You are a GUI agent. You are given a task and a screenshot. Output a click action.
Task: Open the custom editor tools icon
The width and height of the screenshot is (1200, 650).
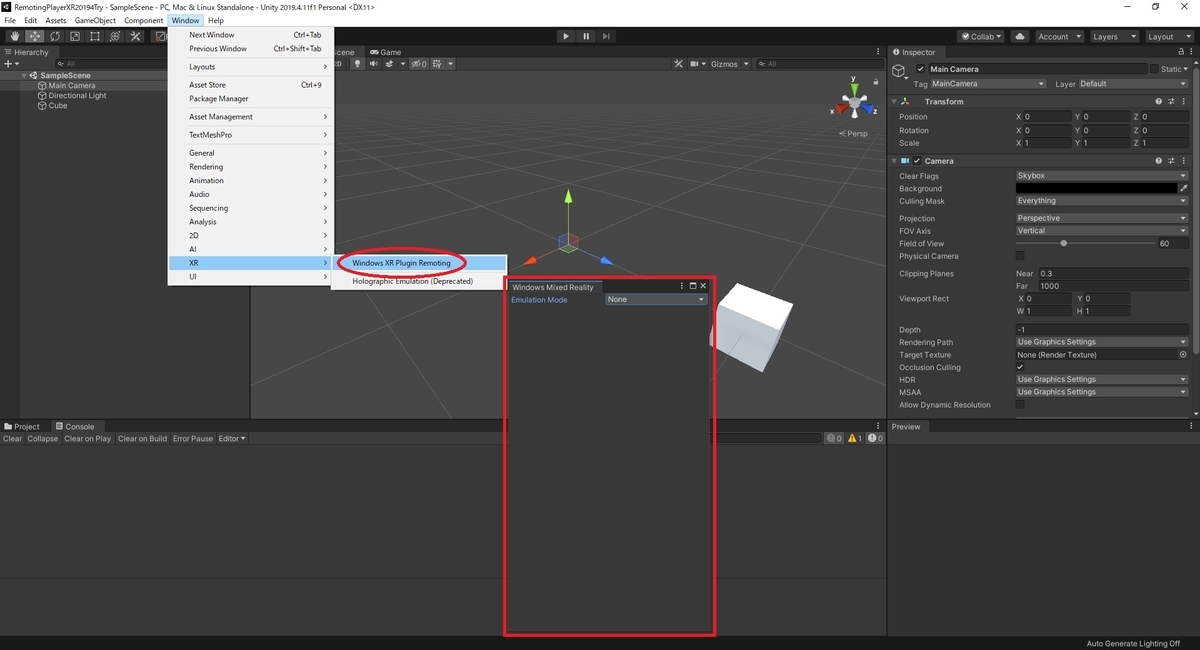click(x=135, y=36)
